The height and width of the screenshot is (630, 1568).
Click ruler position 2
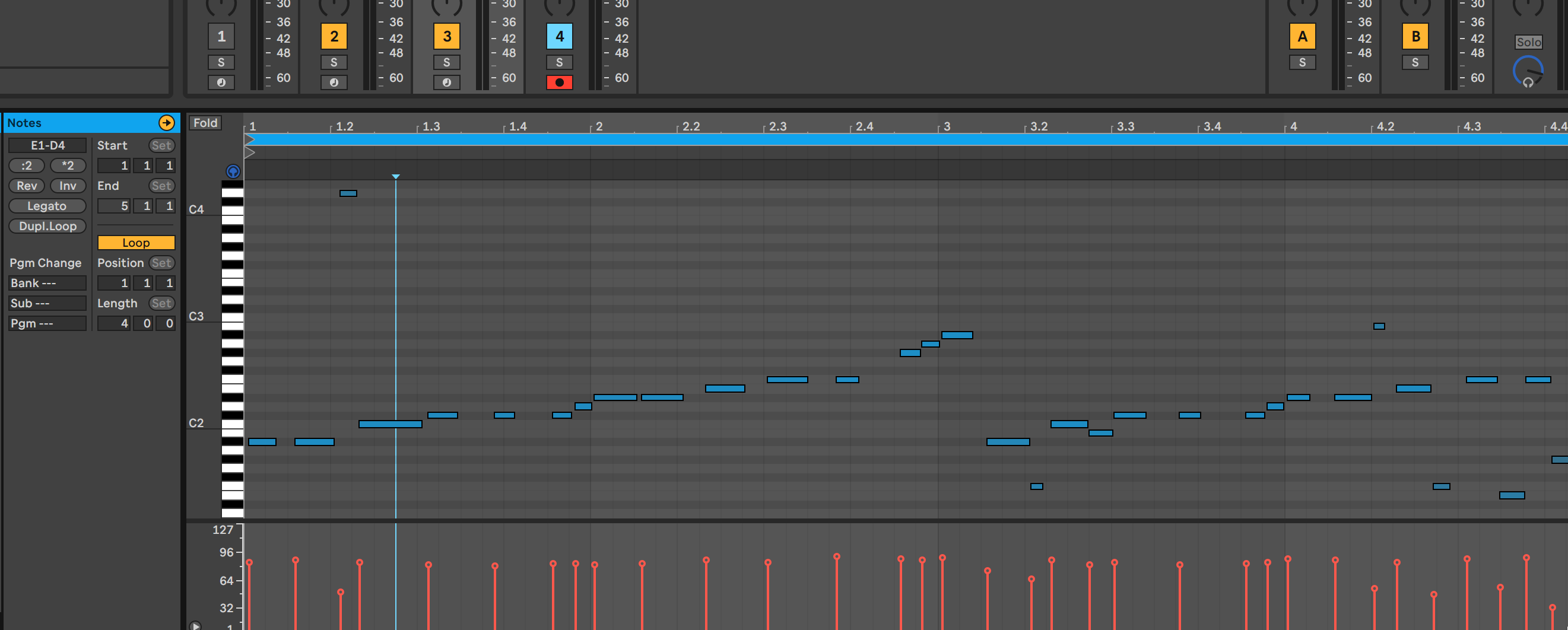pyautogui.click(x=599, y=126)
